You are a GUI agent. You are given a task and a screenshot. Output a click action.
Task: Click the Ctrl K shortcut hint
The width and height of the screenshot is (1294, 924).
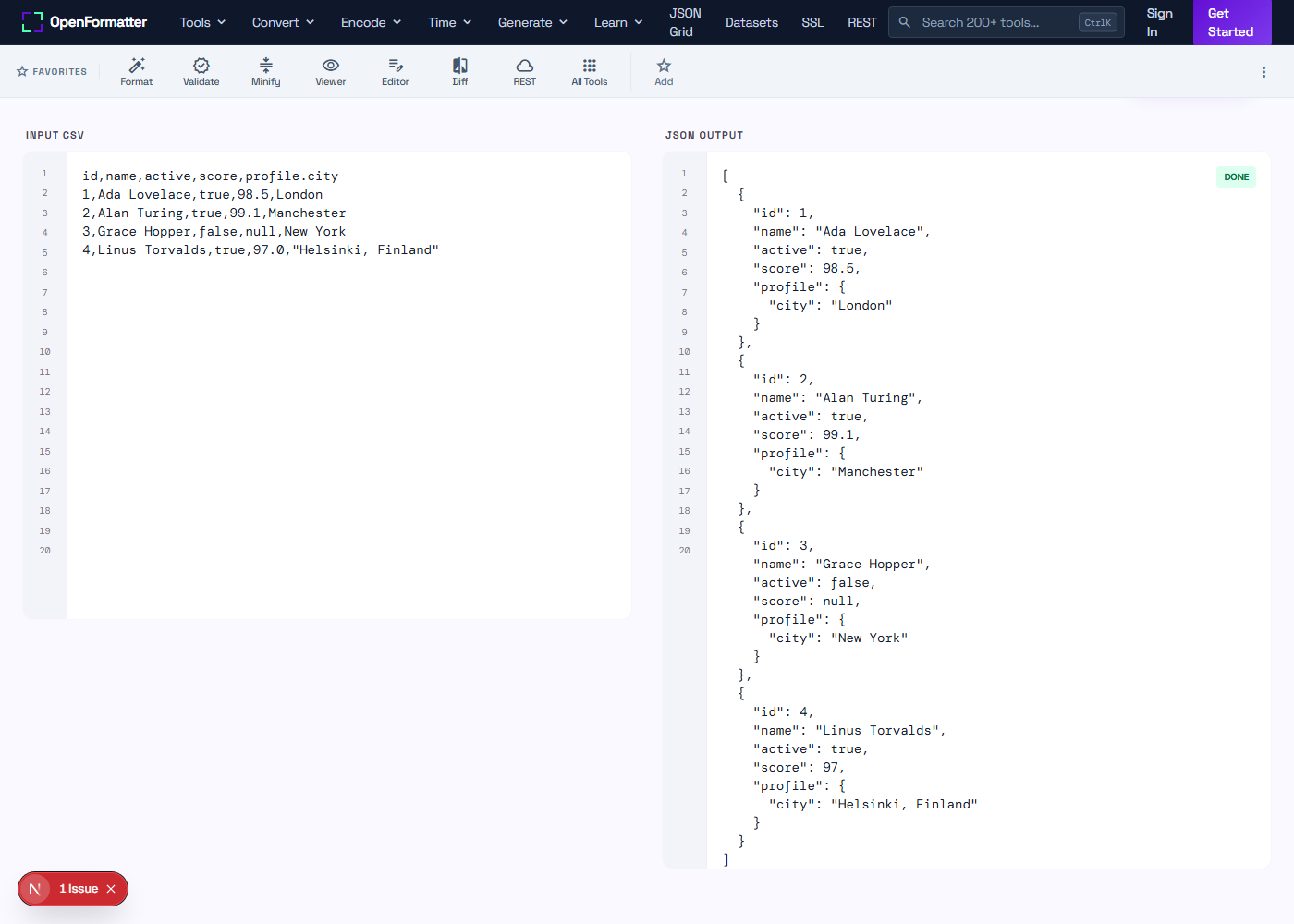pyautogui.click(x=1098, y=22)
